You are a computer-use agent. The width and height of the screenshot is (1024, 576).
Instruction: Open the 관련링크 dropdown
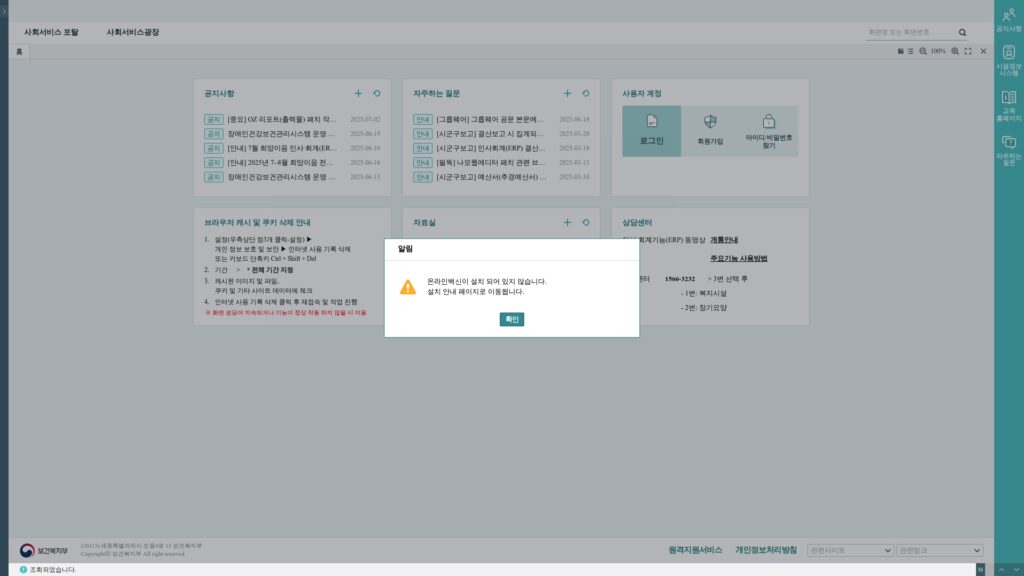(x=939, y=551)
